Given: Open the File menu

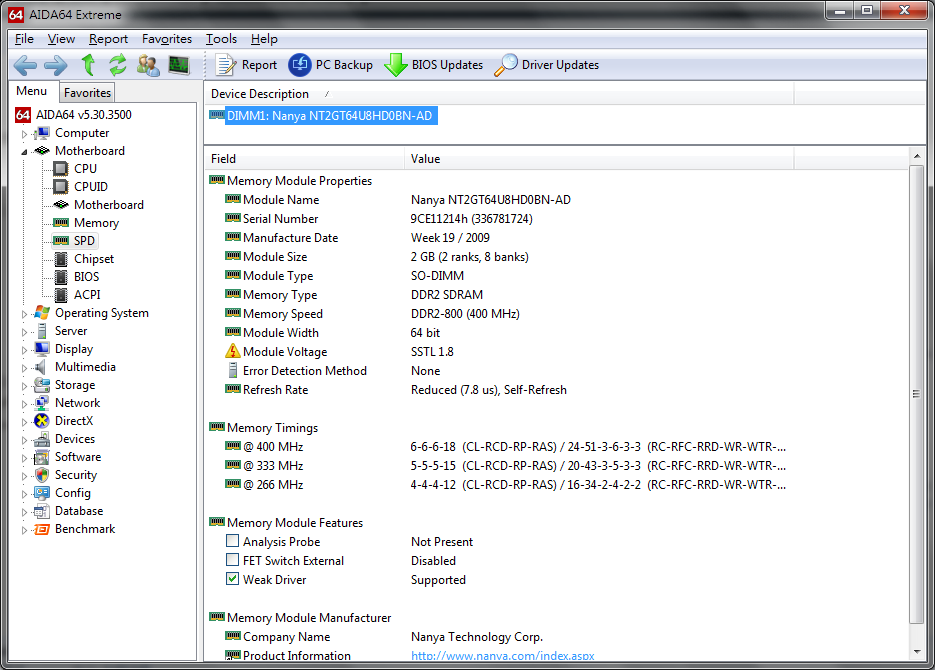Looking at the screenshot, I should (x=24, y=39).
